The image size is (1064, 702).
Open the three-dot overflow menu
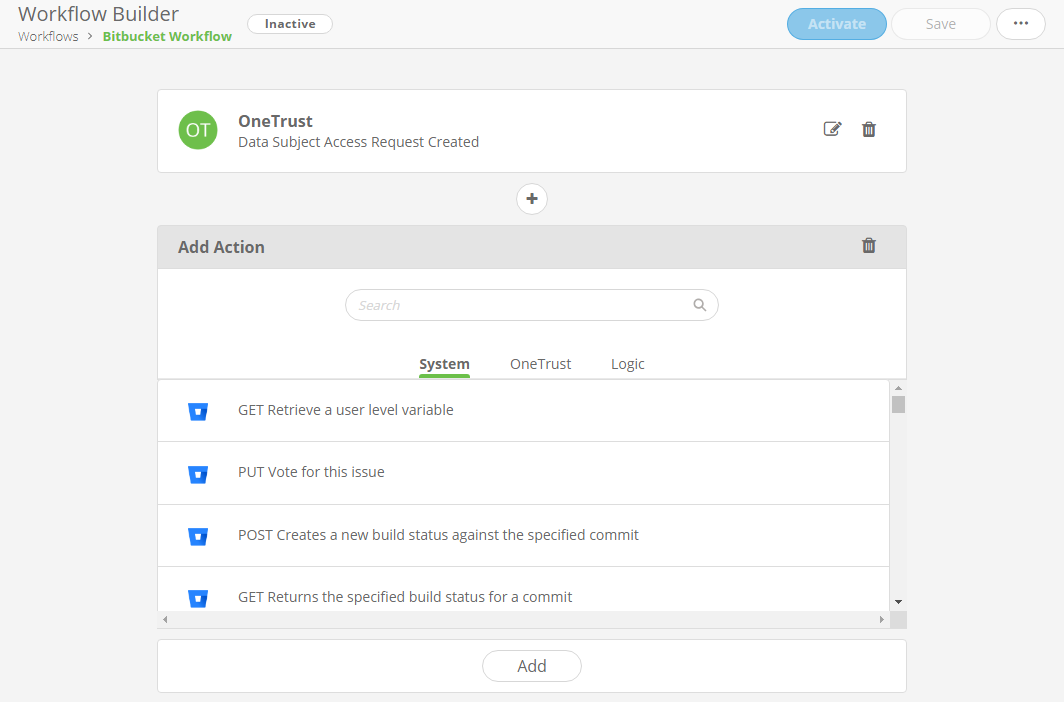(1020, 22)
